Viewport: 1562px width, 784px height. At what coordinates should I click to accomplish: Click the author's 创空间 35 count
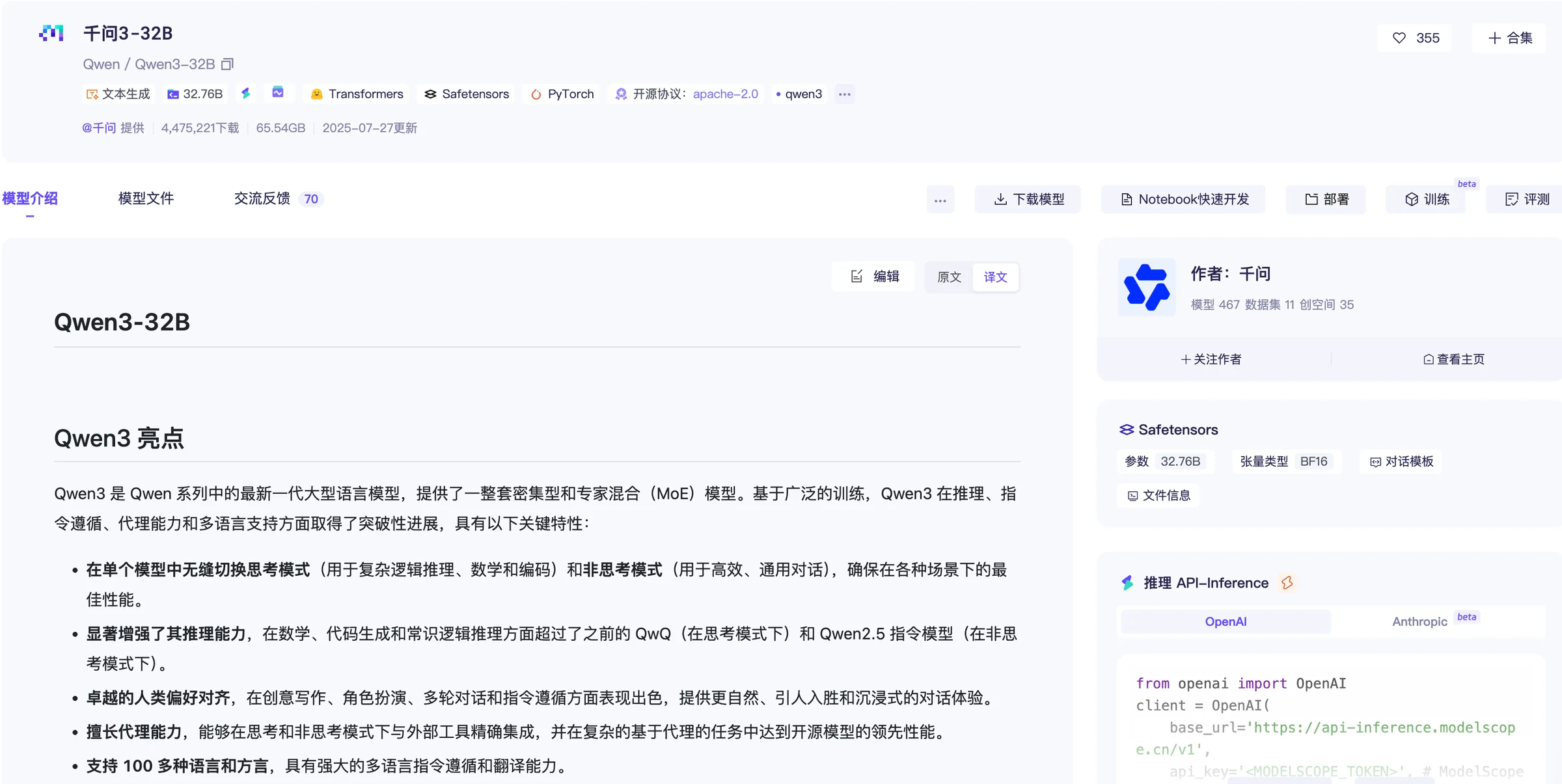point(1326,304)
